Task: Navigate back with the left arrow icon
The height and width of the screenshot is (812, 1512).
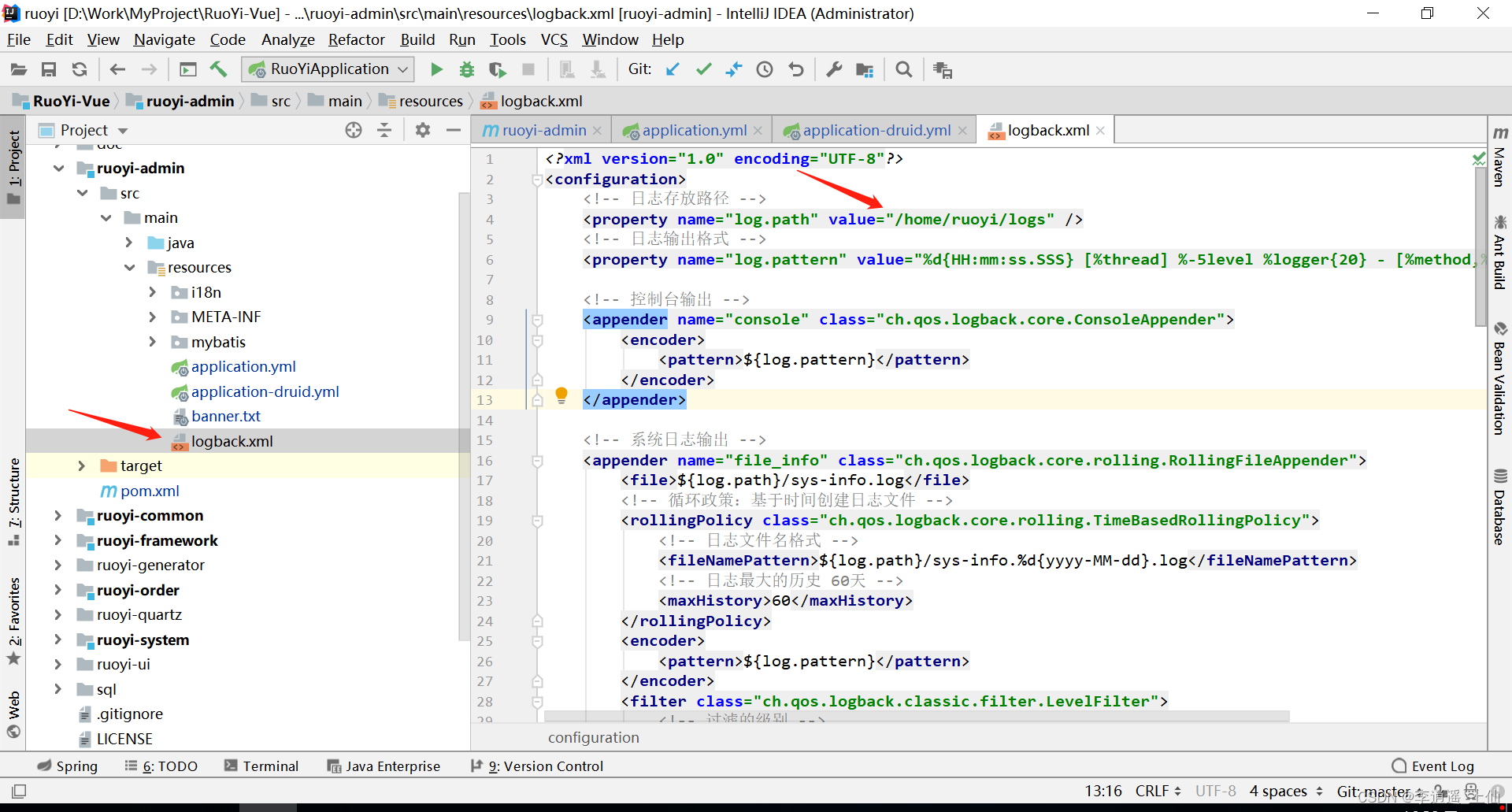Action: [117, 69]
